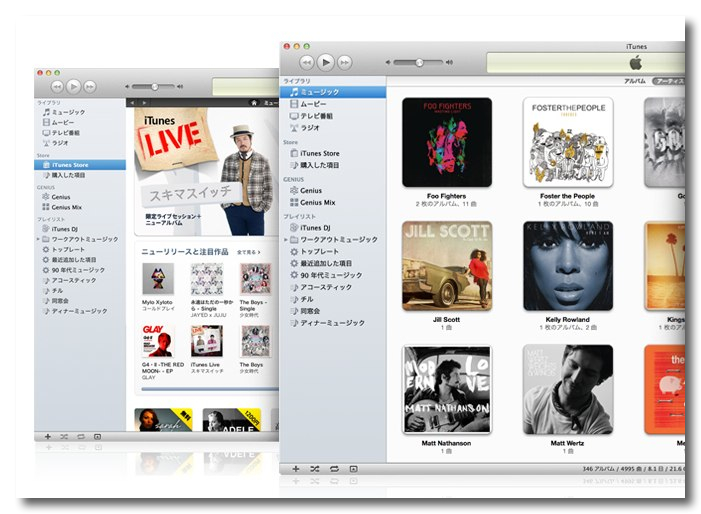Image resolution: width=701 pixels, height=514 pixels.
Task: Expand ワークアウトミュージック folder in back window
Action: [38, 239]
